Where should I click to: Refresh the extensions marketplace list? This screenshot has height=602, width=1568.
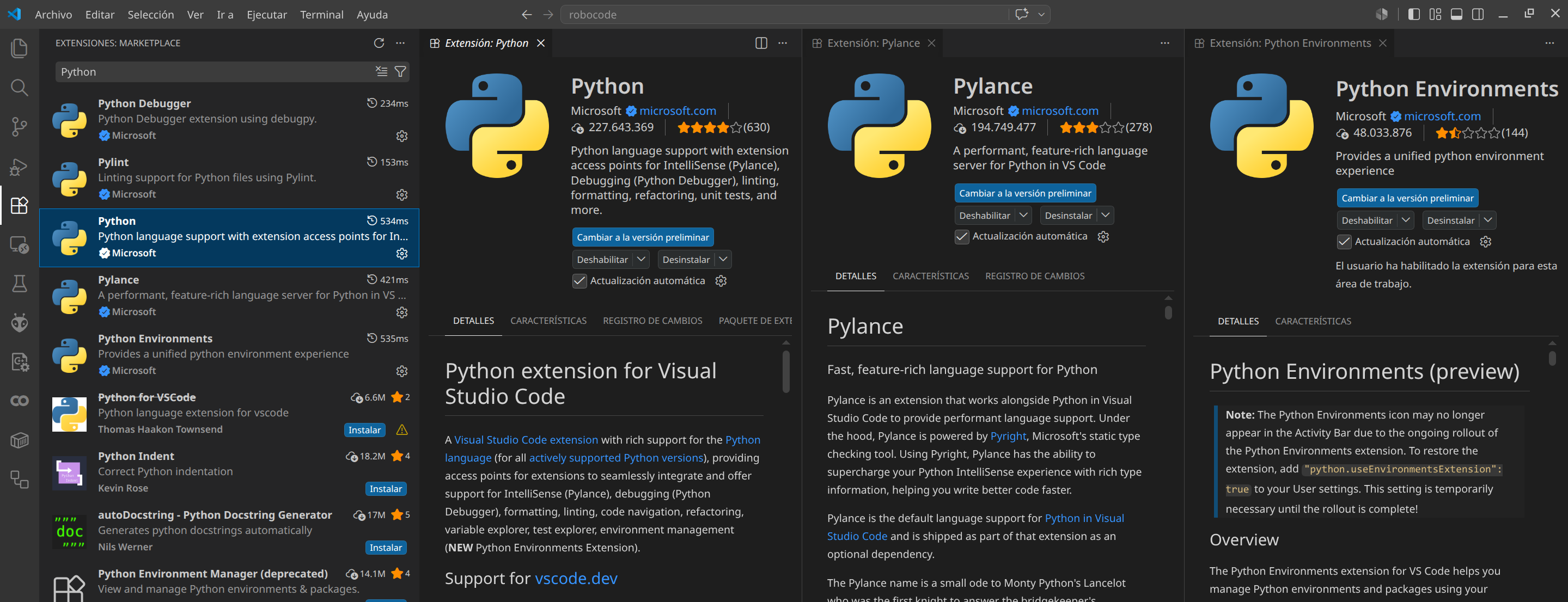tap(379, 42)
